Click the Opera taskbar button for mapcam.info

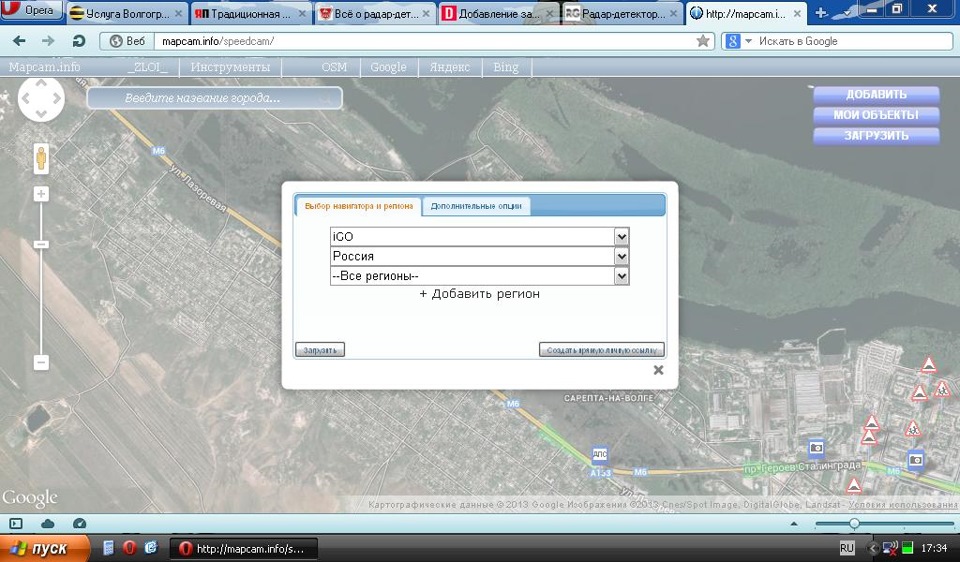(243, 549)
